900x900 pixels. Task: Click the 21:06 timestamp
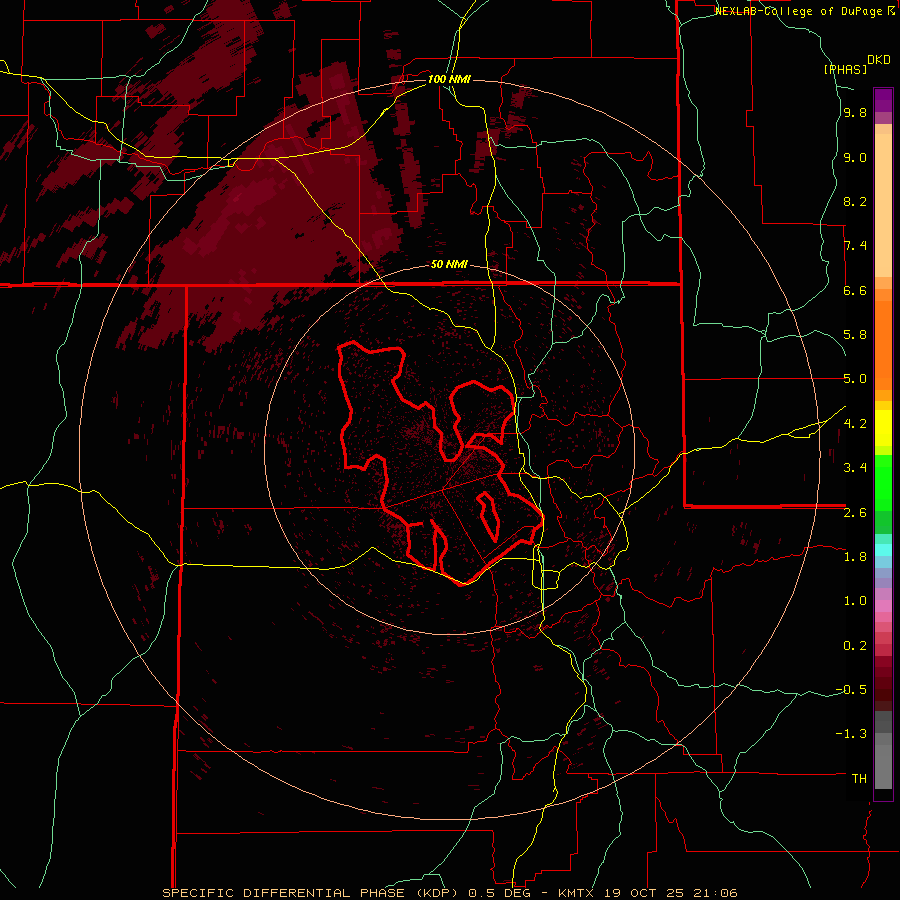[716, 893]
